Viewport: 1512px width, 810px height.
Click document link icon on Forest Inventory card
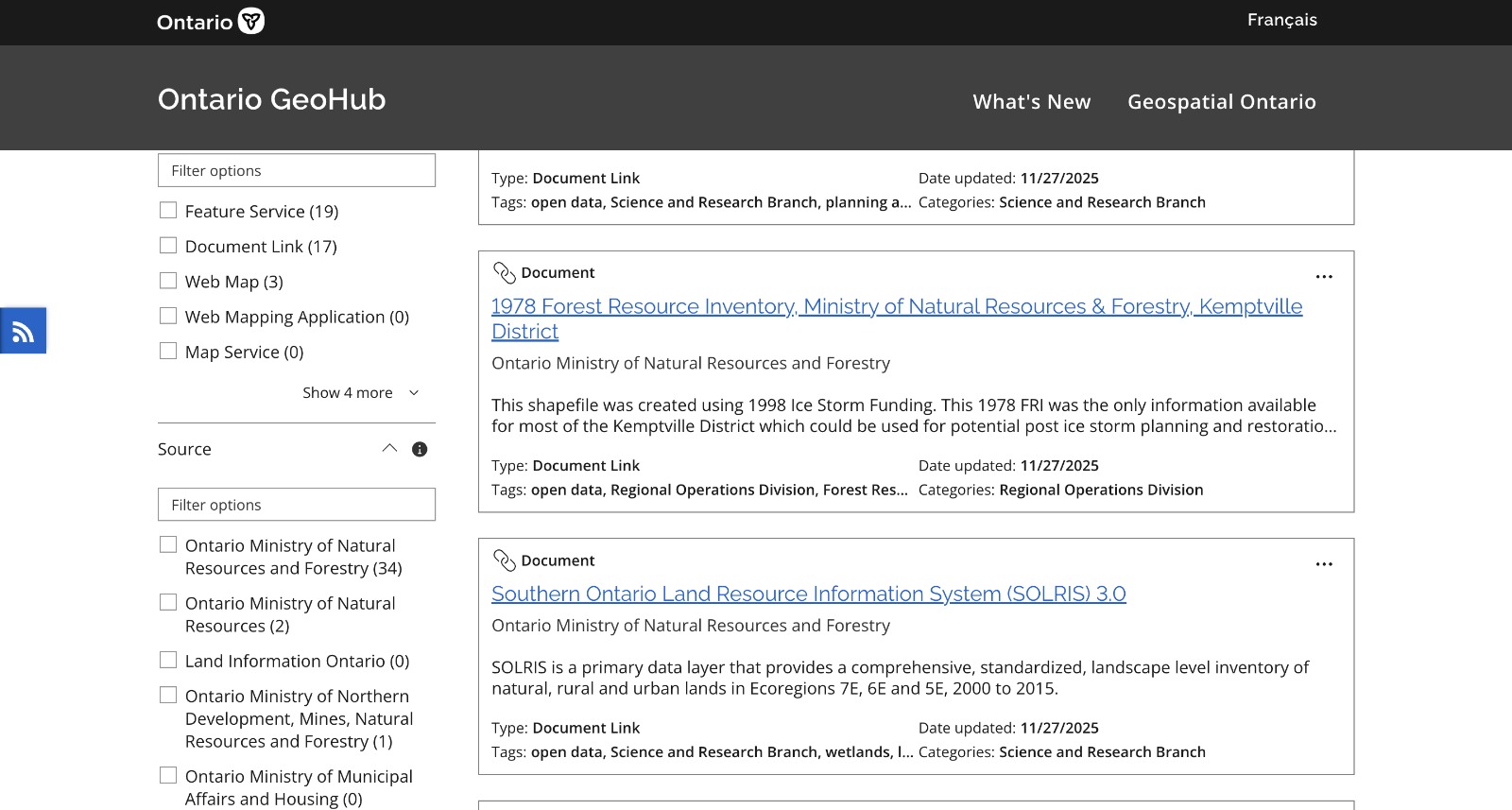[505, 273]
